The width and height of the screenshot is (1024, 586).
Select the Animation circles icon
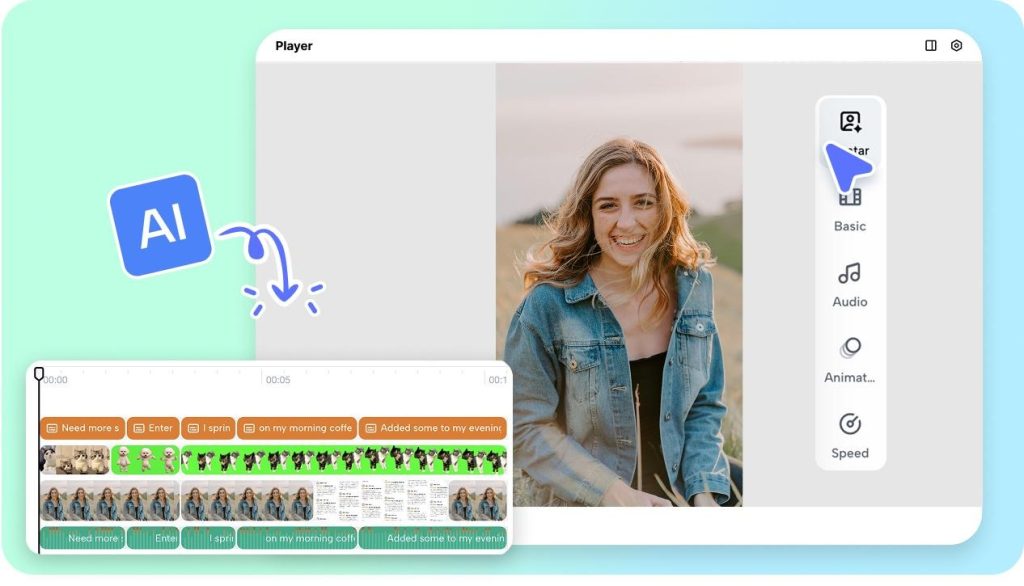[850, 348]
